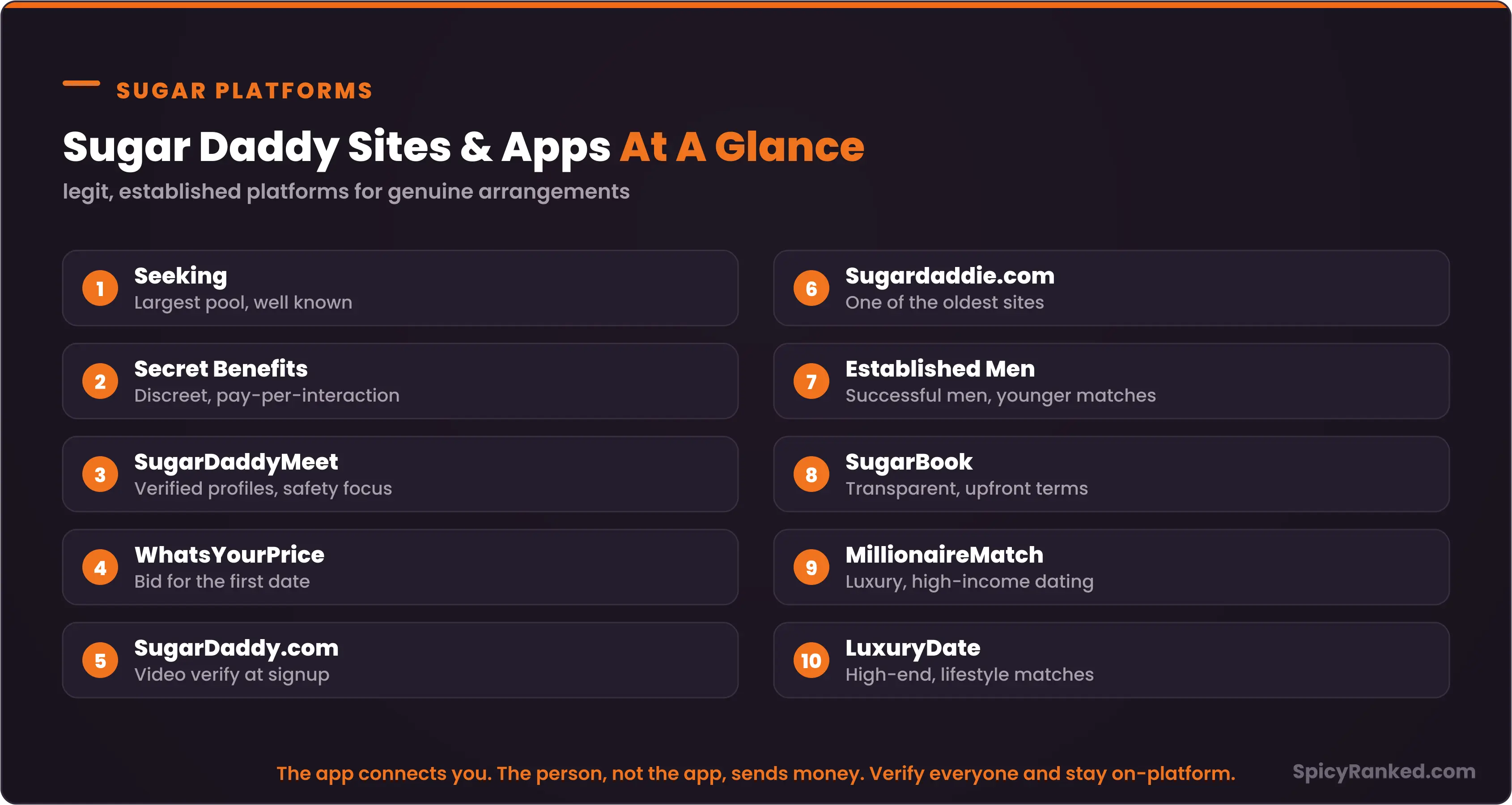Screen dimensions: 1512x805
Task: Click the orange number 10 badge
Action: [811, 661]
